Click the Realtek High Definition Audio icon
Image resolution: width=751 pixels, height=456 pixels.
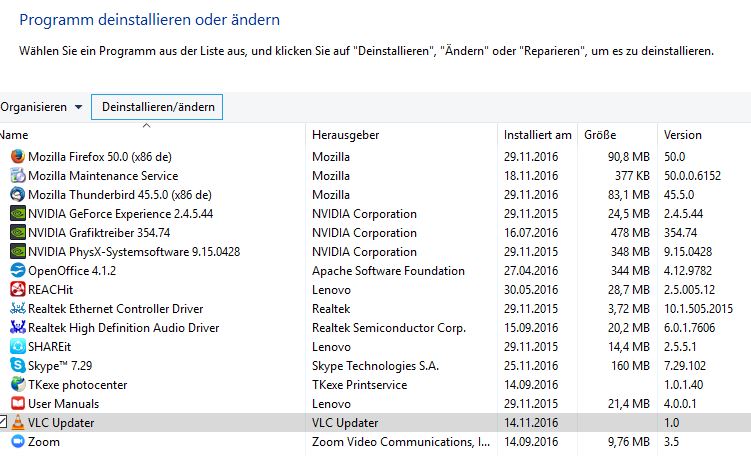pyautogui.click(x=17, y=328)
